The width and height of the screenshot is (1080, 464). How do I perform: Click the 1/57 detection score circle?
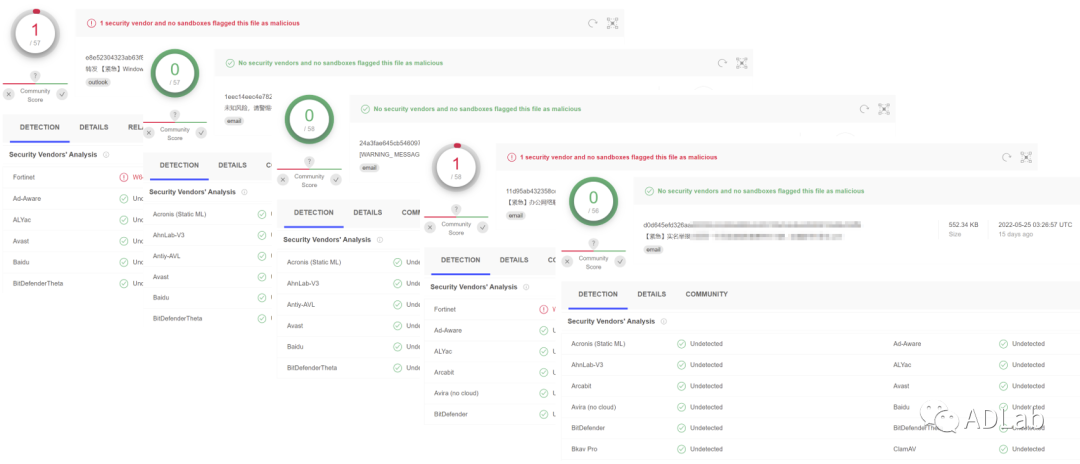click(x=36, y=34)
